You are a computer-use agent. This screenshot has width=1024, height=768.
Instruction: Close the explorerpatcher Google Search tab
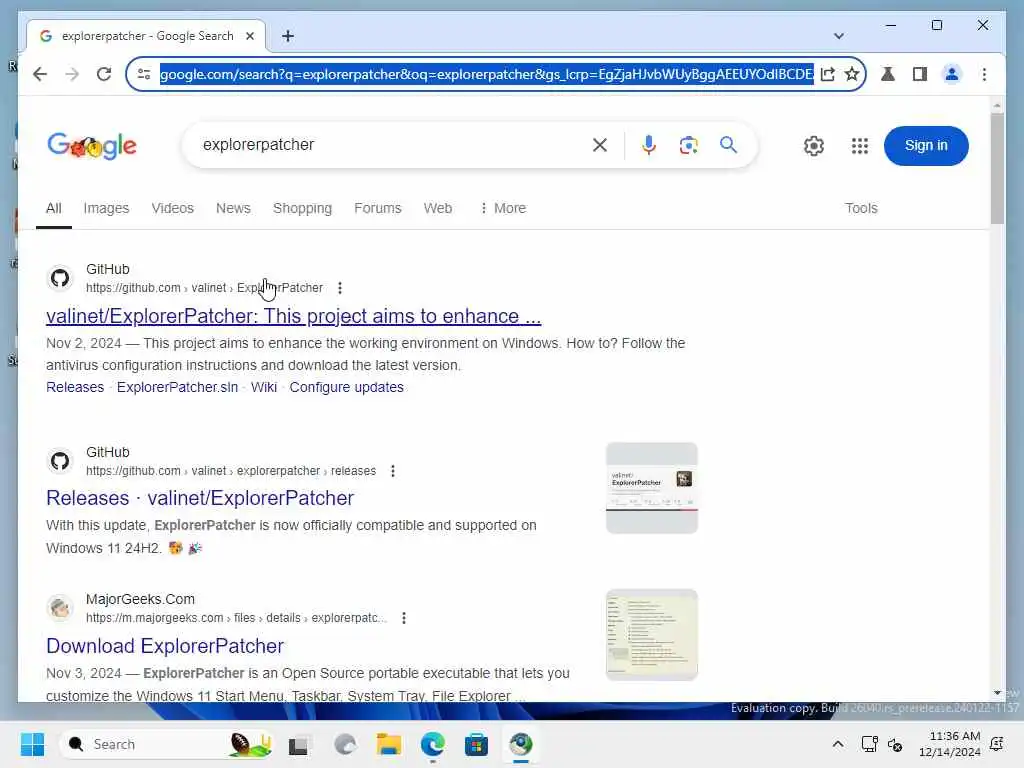pos(249,36)
